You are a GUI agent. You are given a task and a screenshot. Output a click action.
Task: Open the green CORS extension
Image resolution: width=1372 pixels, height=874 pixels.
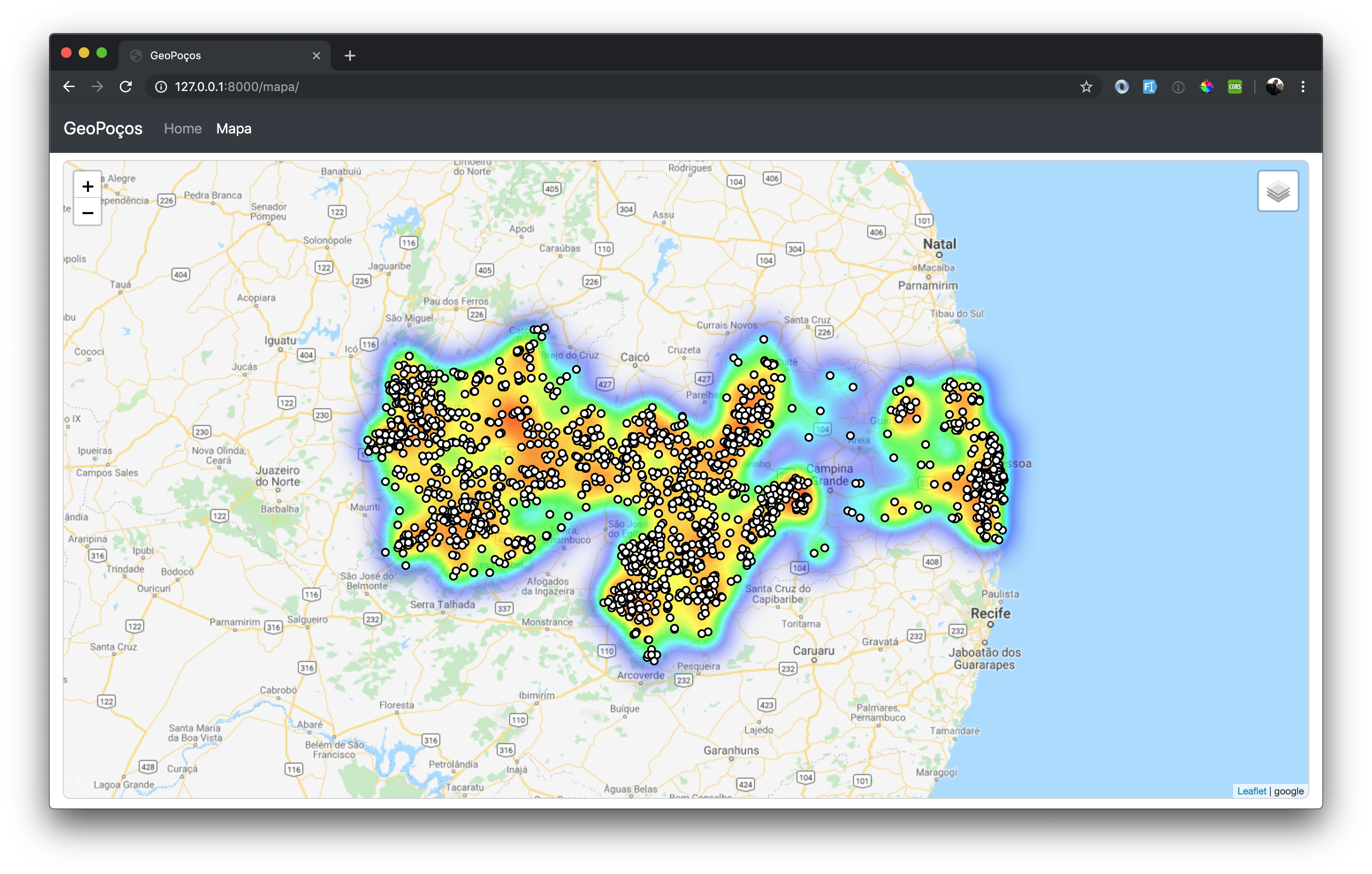[1235, 87]
